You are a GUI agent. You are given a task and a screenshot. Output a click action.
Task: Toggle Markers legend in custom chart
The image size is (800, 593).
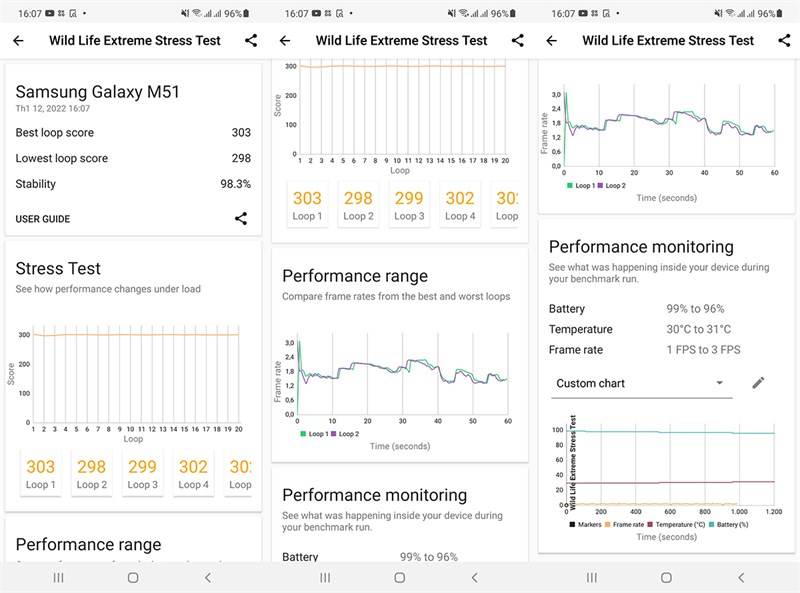[585, 524]
